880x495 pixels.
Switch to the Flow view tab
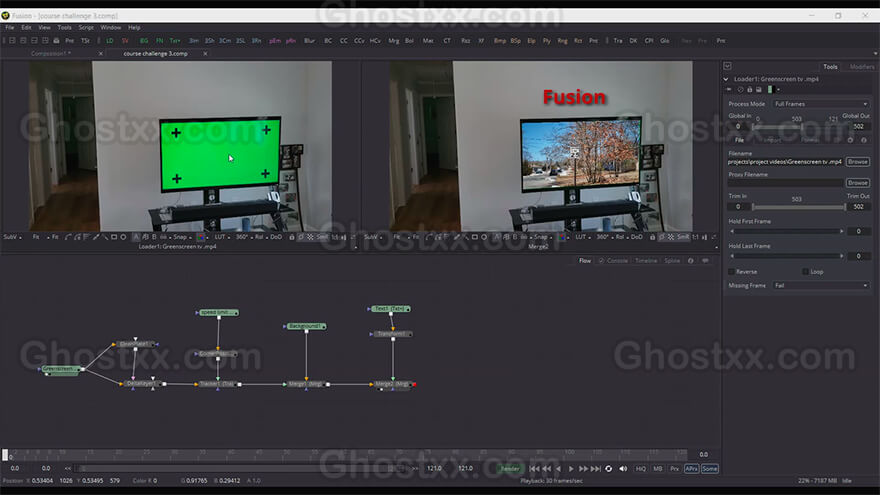585,261
